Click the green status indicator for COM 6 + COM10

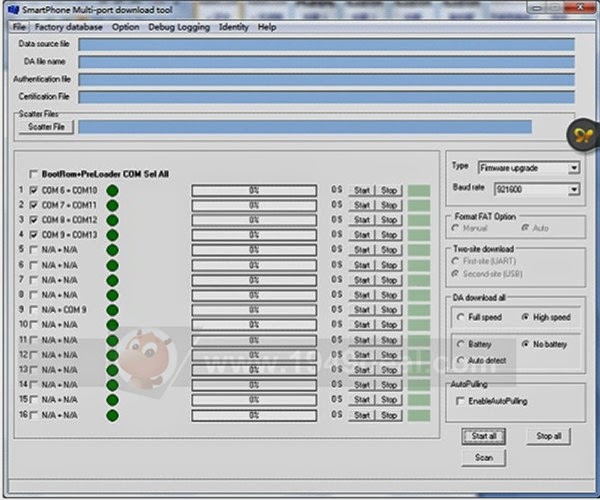point(112,191)
